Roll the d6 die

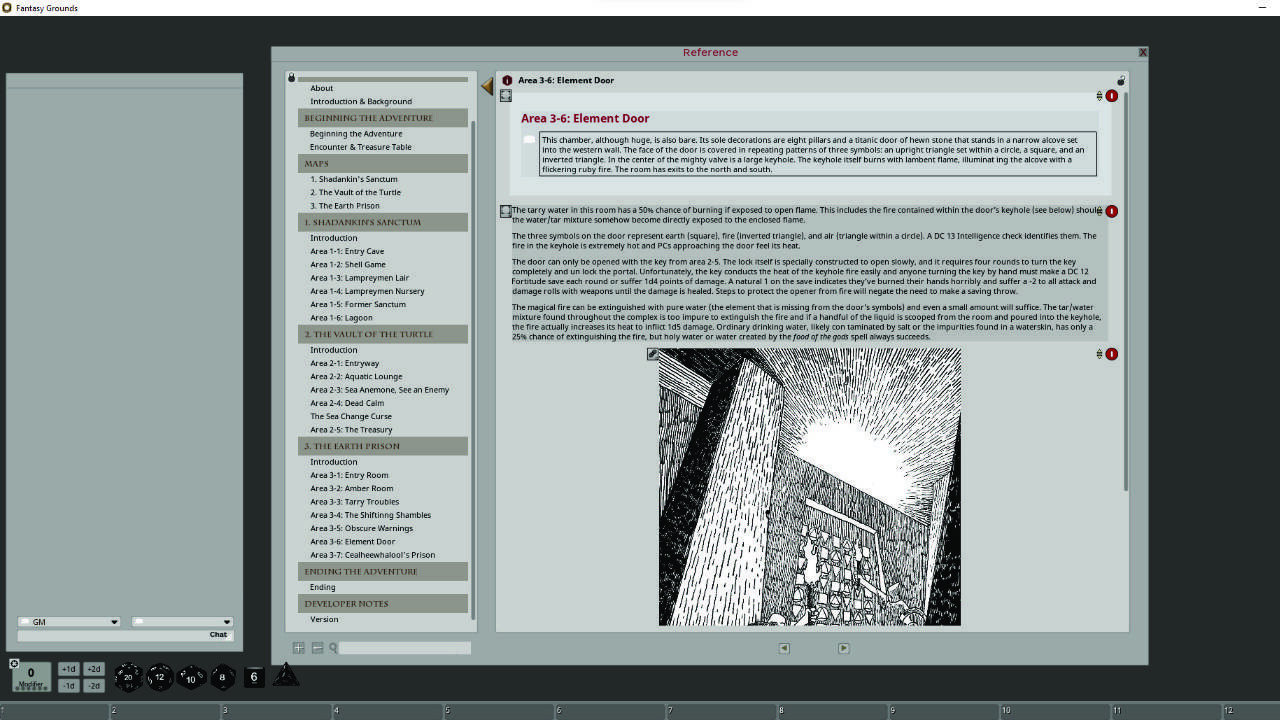click(254, 676)
